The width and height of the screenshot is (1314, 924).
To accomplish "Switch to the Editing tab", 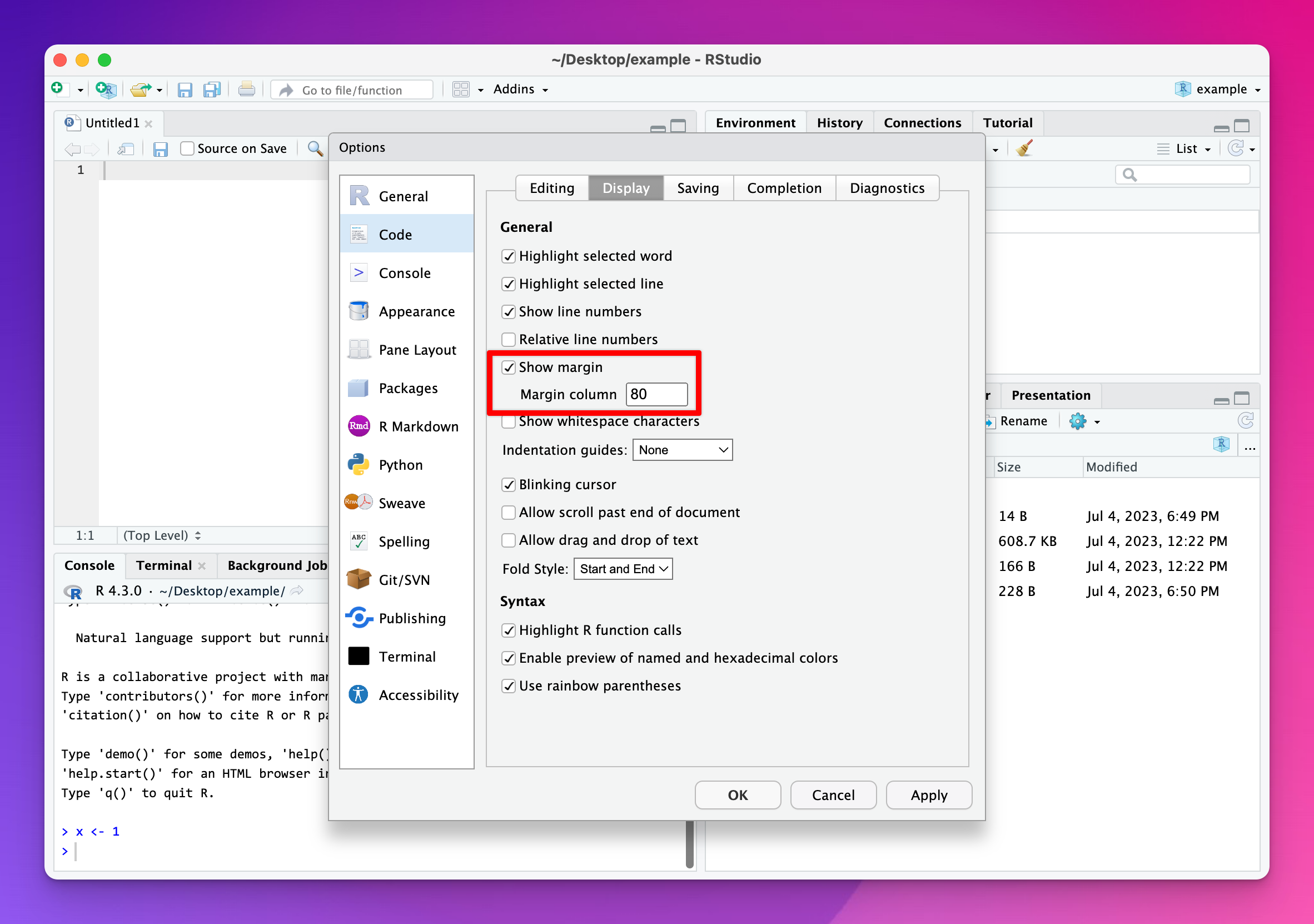I will click(x=552, y=188).
